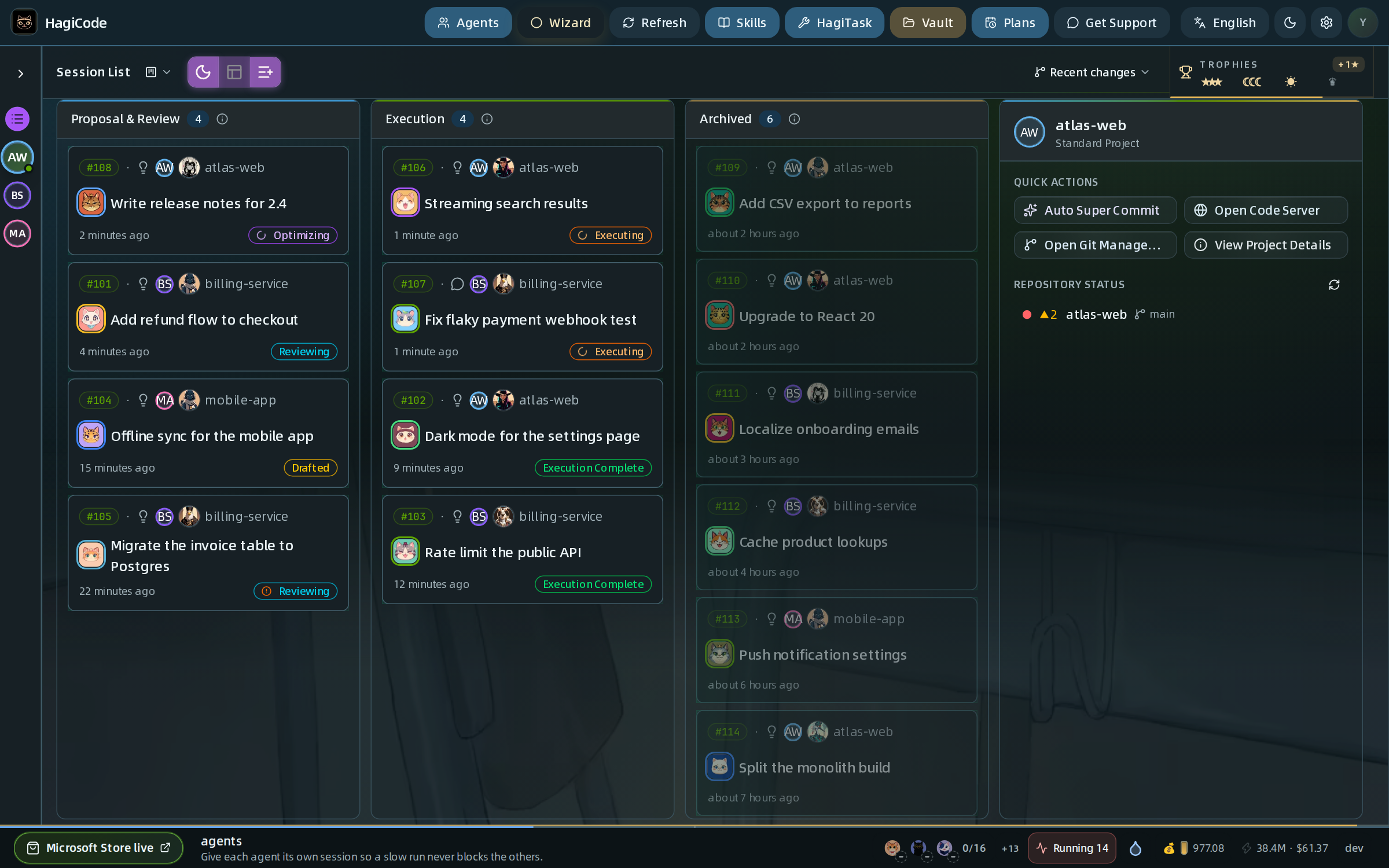1389x868 pixels.
Task: Open the Agents tab
Action: coord(468,23)
